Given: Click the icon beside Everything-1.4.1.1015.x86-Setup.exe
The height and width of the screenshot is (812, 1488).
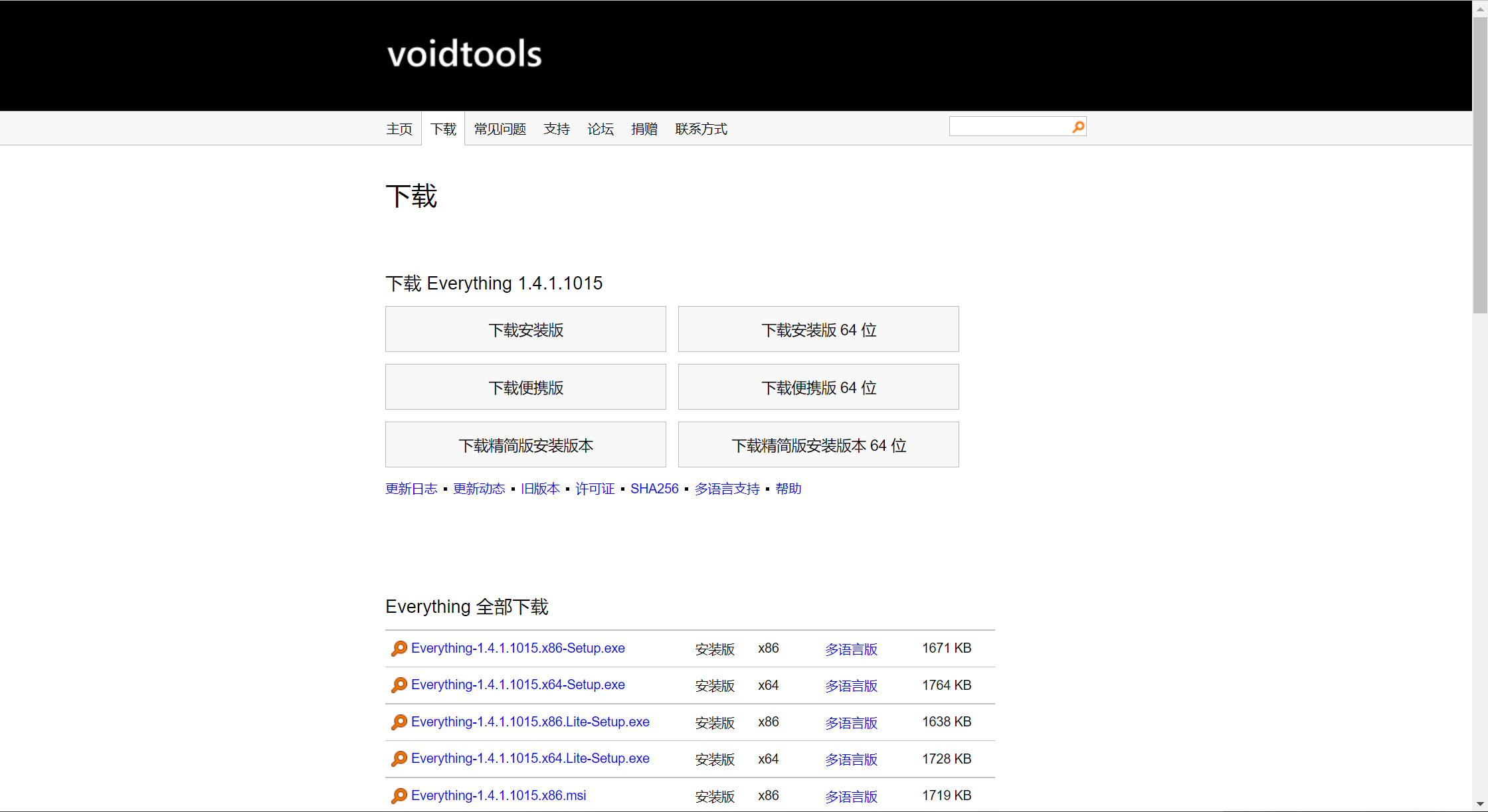Looking at the screenshot, I should click(399, 649).
